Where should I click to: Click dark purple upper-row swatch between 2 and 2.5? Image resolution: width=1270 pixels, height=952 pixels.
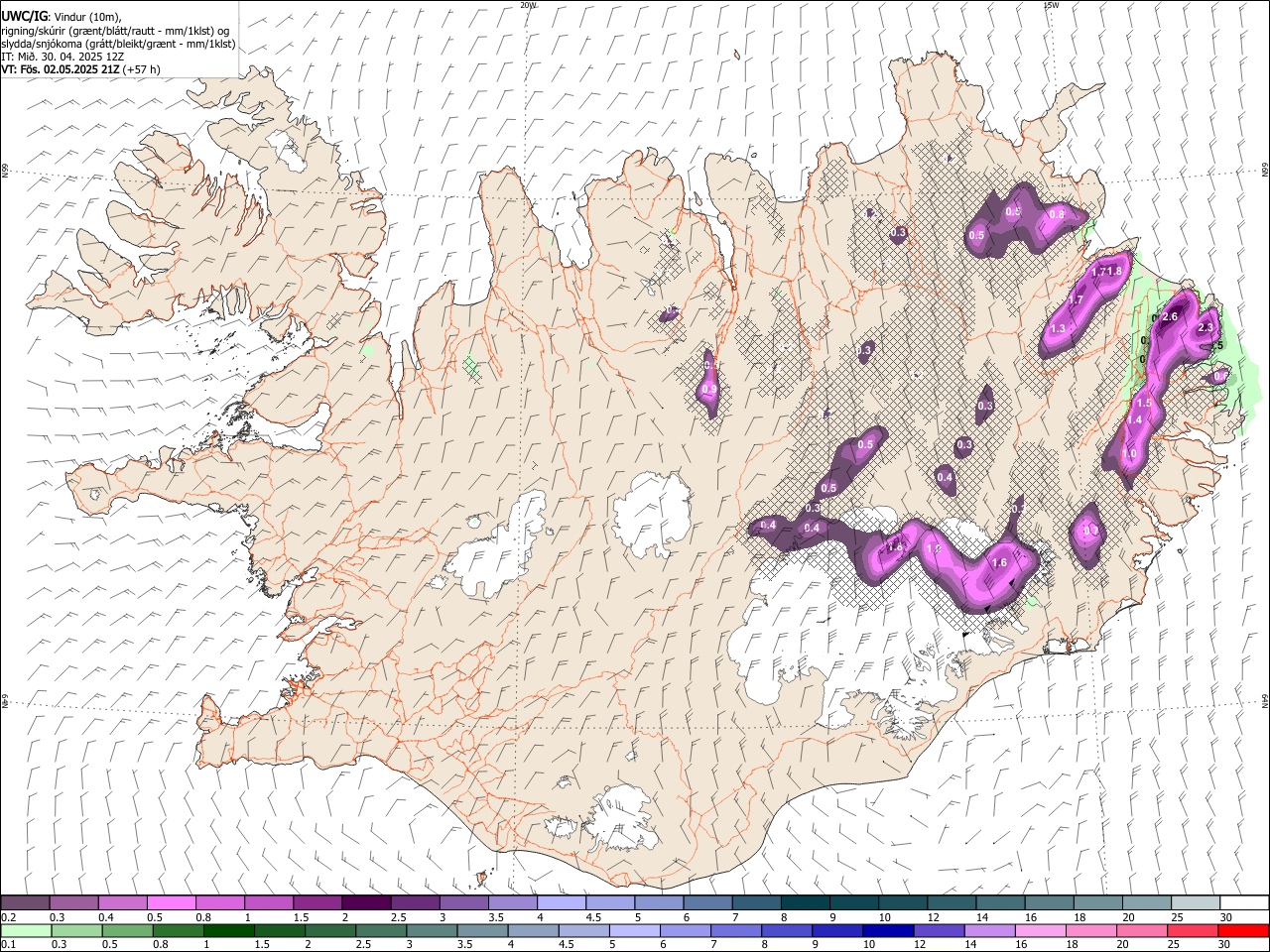[x=367, y=902]
